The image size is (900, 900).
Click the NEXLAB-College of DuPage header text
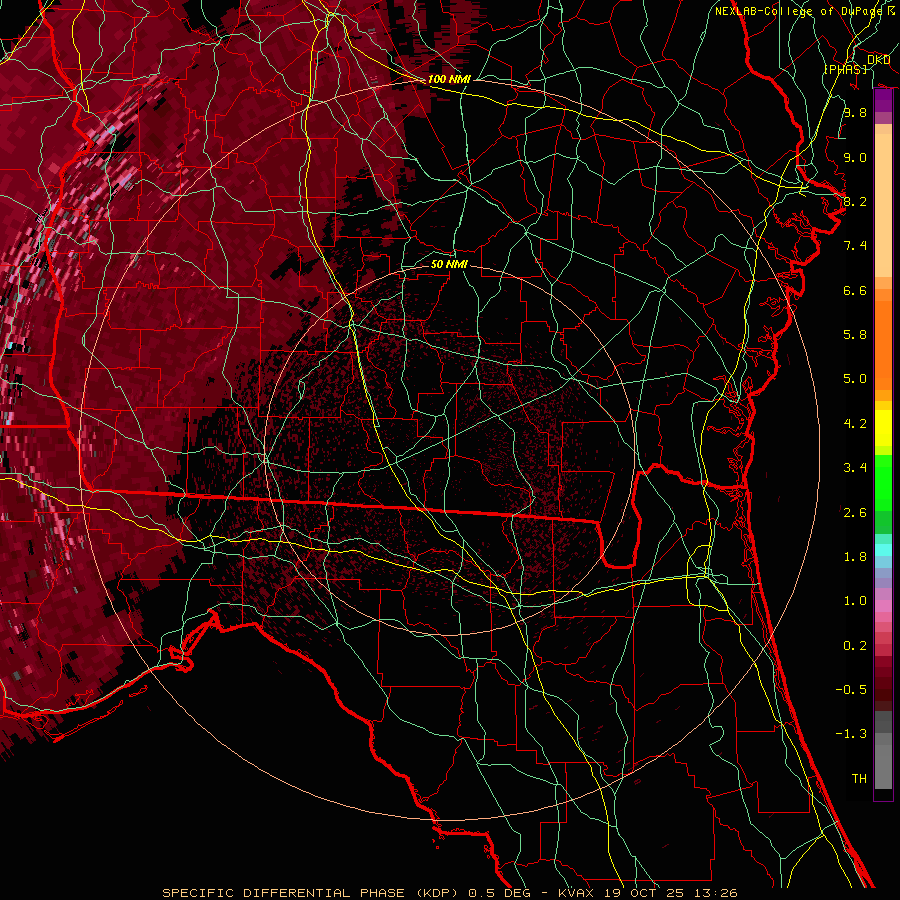coord(798,11)
